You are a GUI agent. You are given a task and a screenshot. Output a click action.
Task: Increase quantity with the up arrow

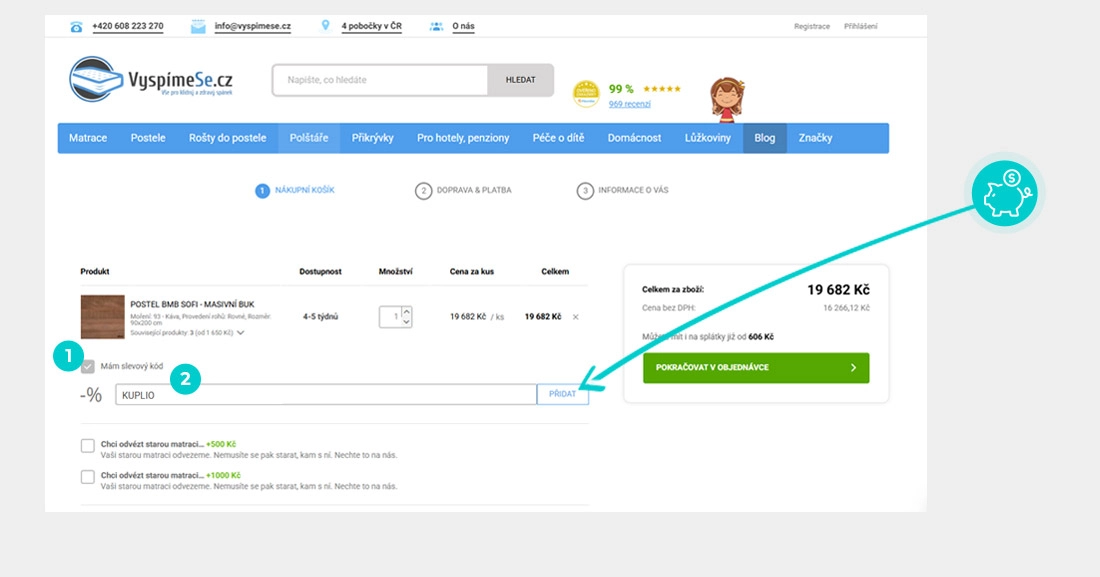click(405, 312)
